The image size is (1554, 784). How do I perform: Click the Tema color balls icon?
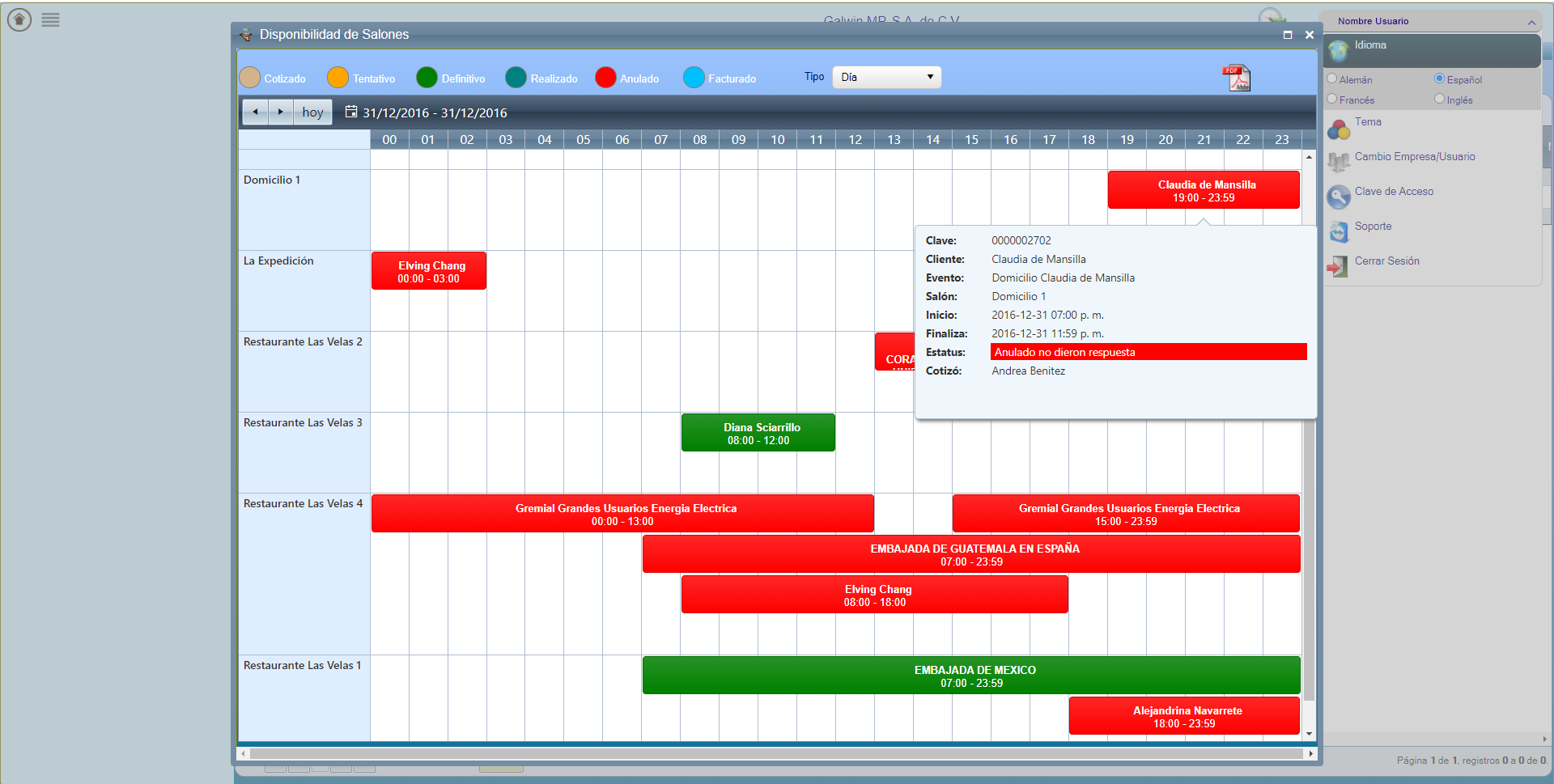[x=1339, y=128]
